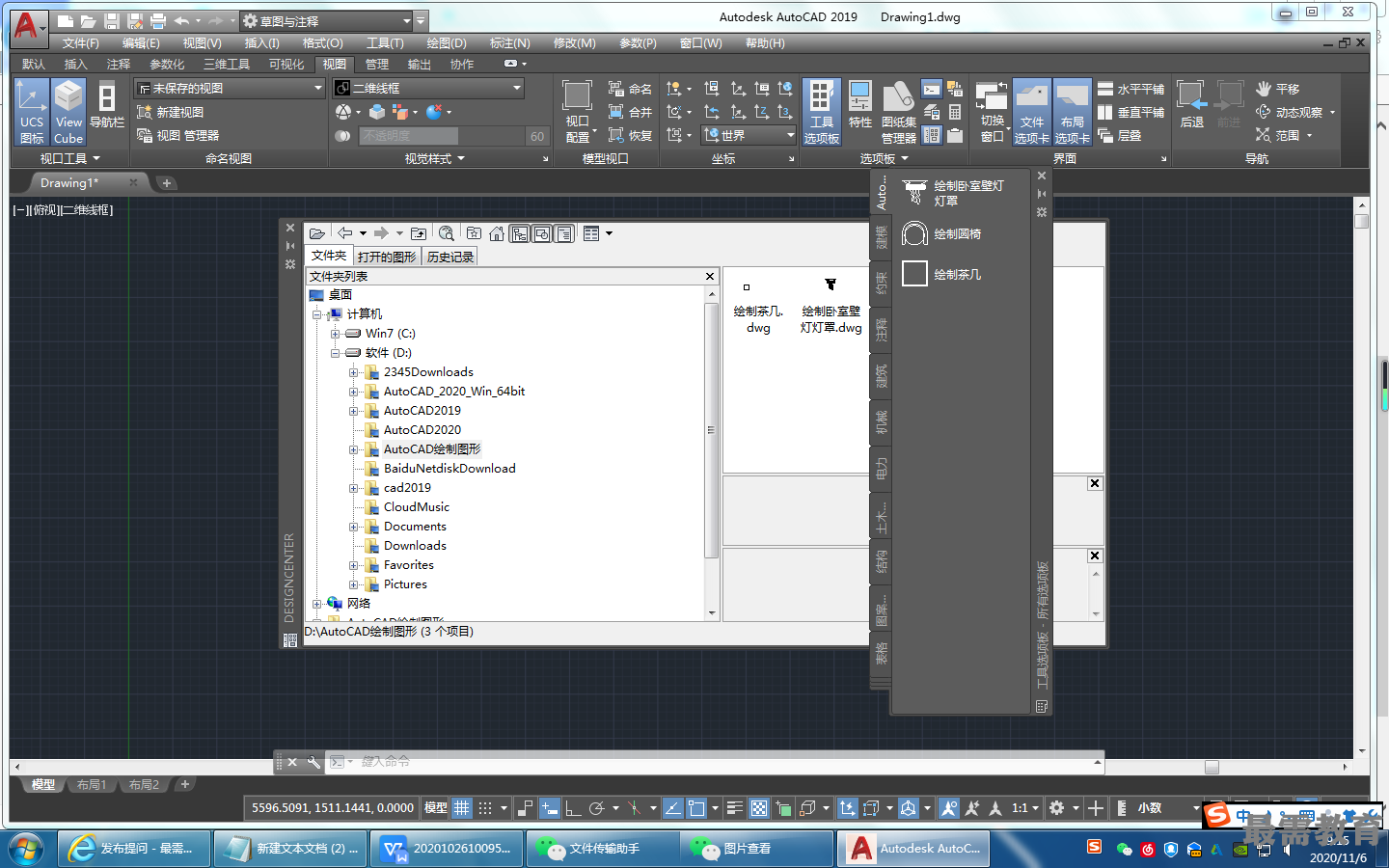Expand the 网络 tree node

point(316,604)
